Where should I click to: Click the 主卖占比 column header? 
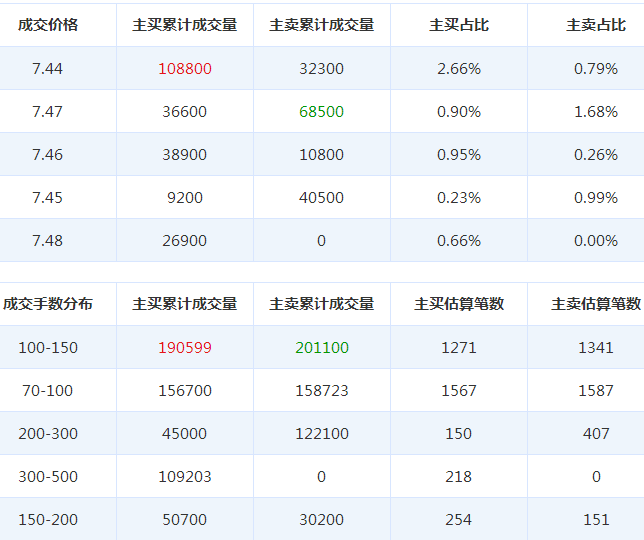click(x=596, y=25)
